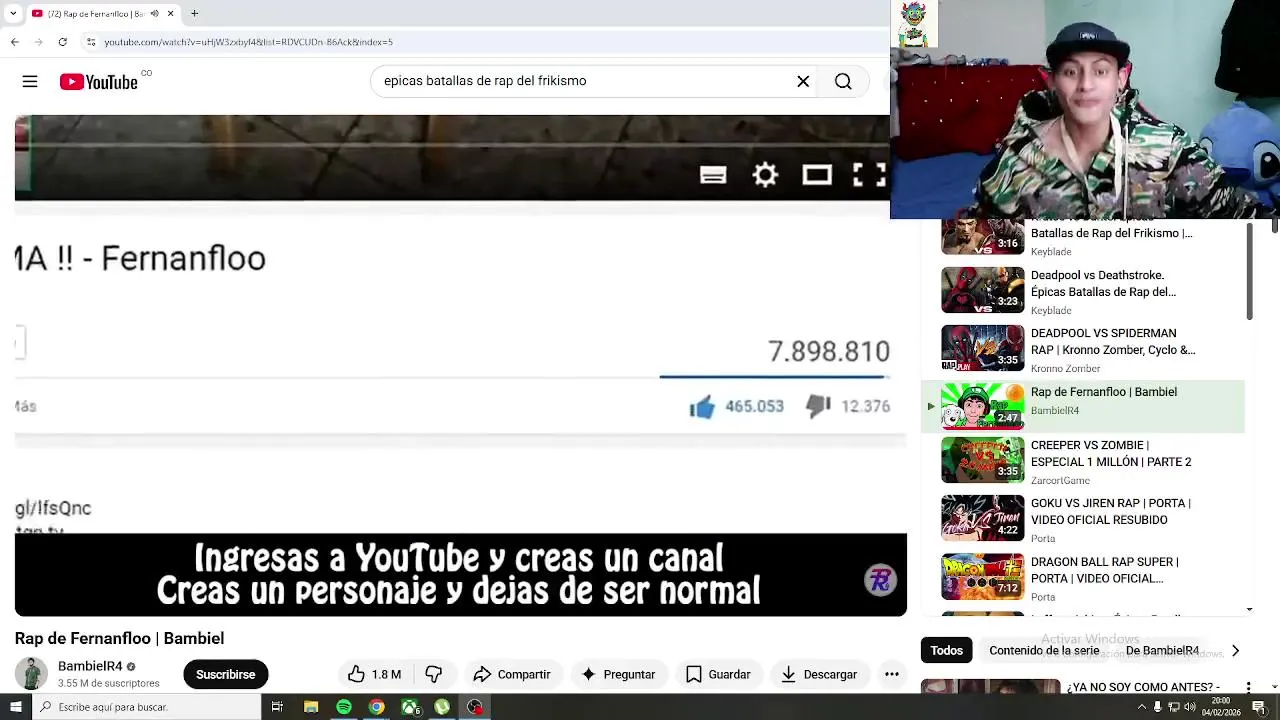This screenshot has height=720, width=1280.
Task: Go to YouTube home via logo
Action: coord(98,82)
